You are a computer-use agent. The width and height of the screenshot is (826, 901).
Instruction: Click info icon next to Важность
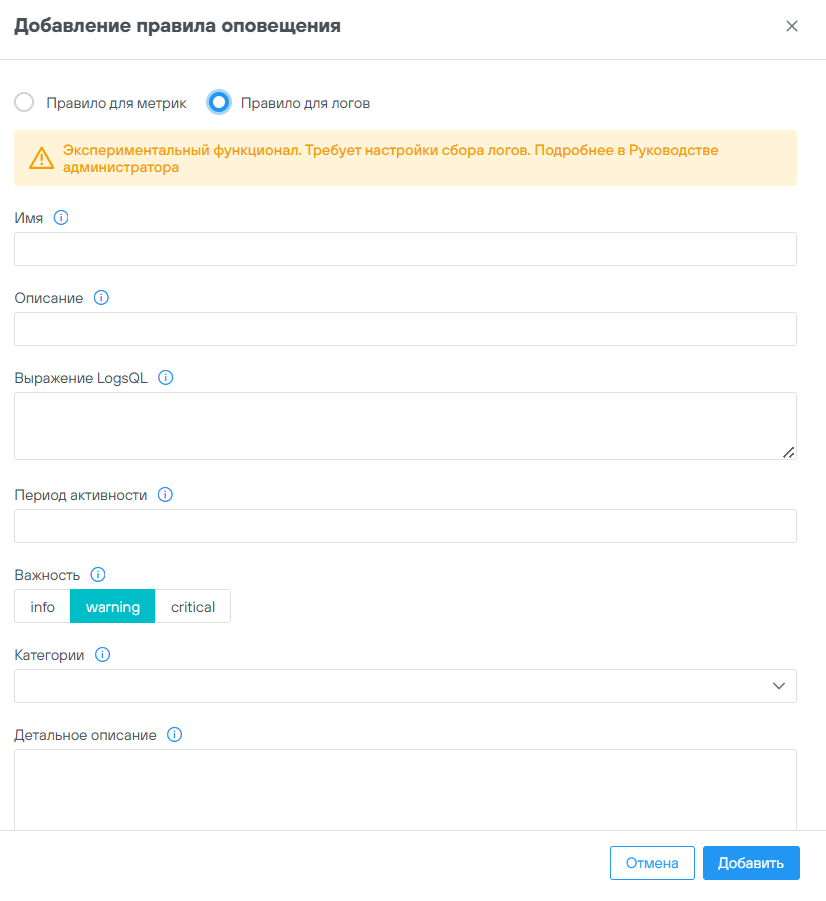coord(98,574)
